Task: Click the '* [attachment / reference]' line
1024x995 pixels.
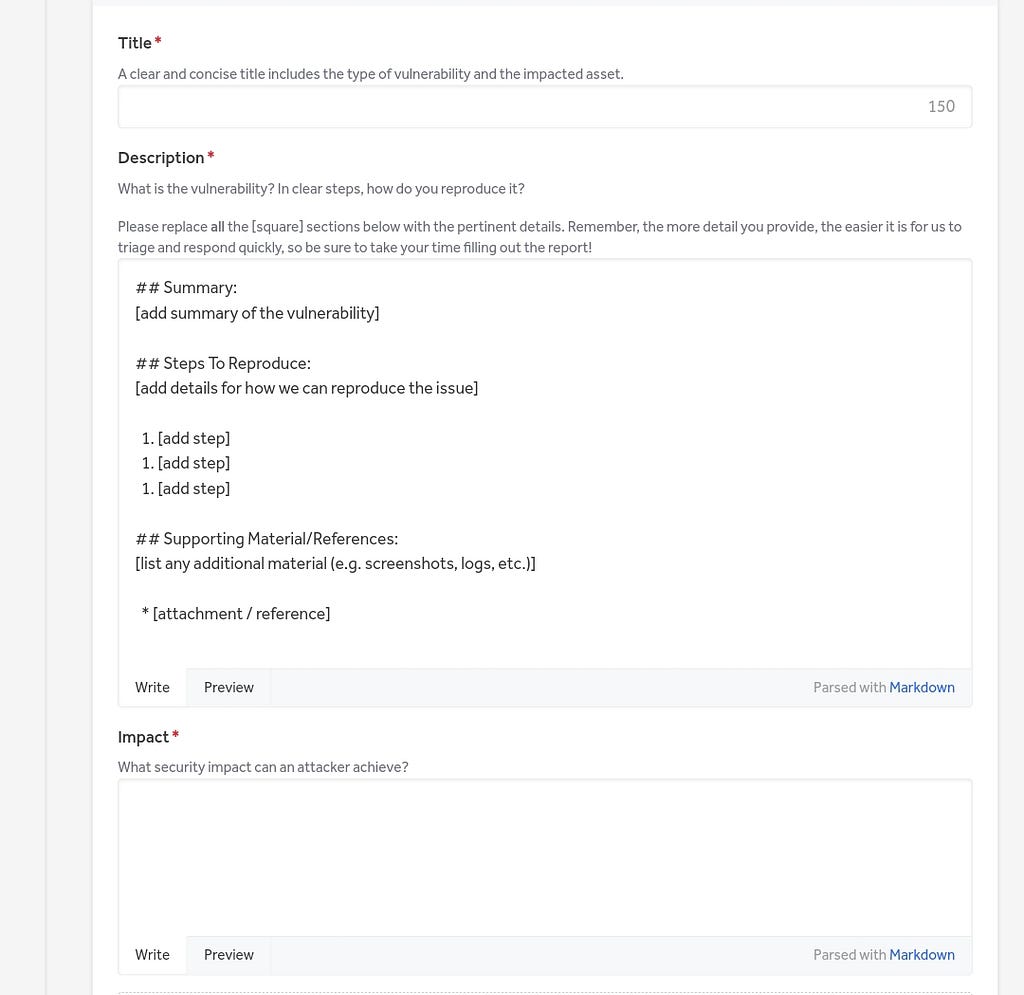Action: [x=236, y=614]
